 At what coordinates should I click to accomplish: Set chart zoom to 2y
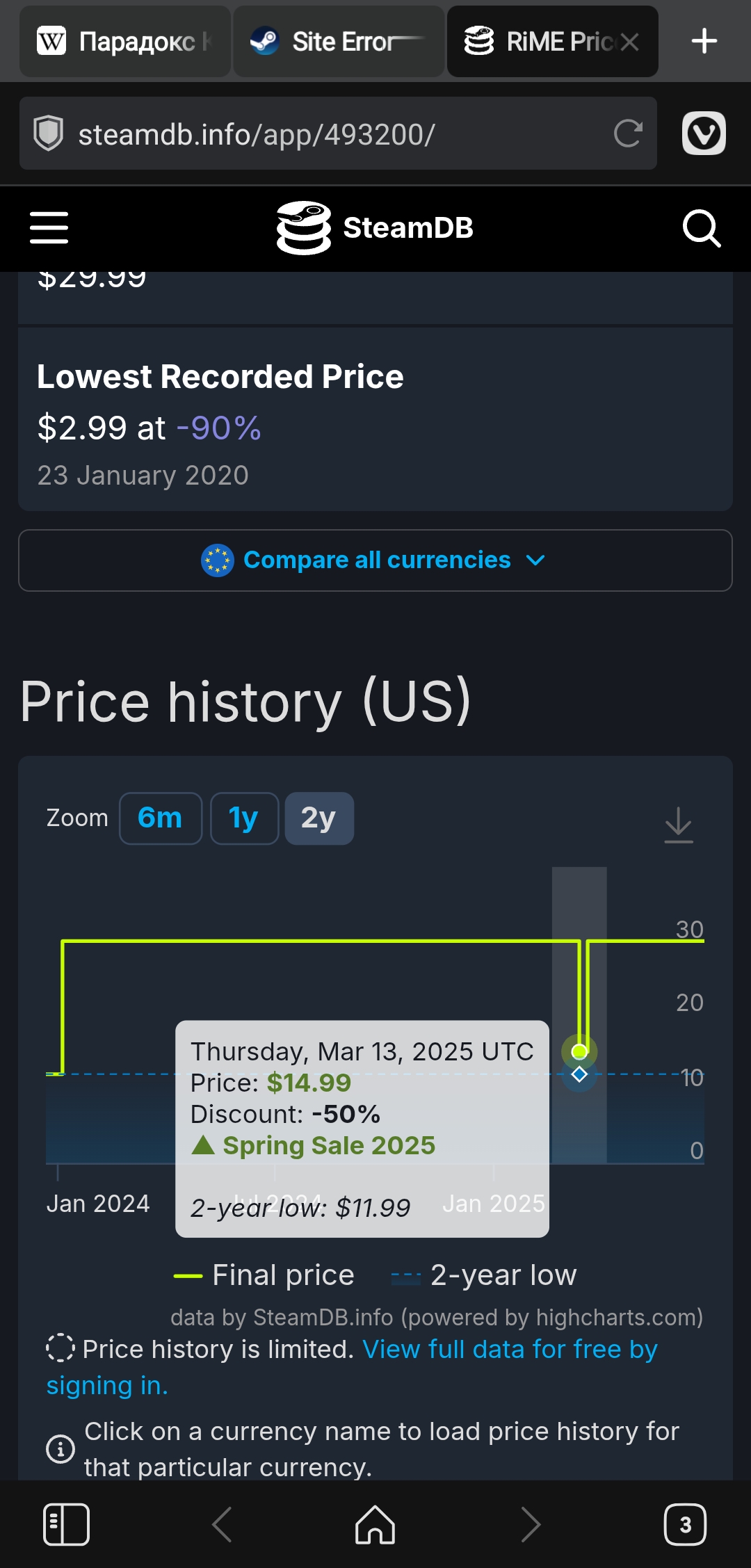(318, 818)
